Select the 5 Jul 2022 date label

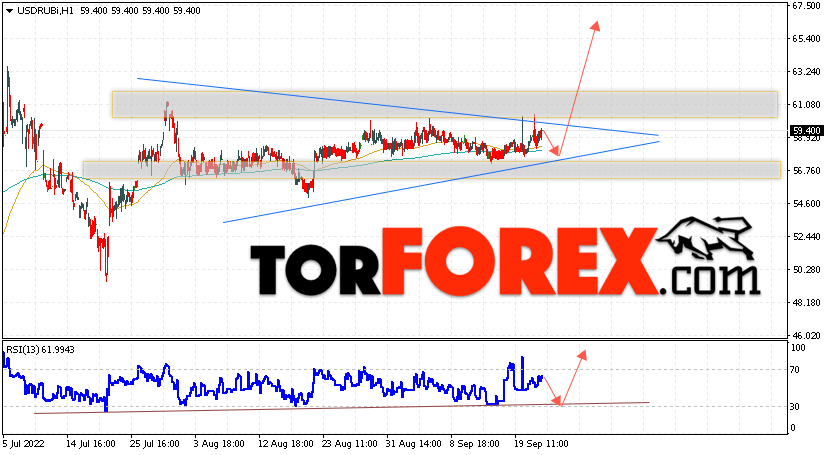pos(24,443)
